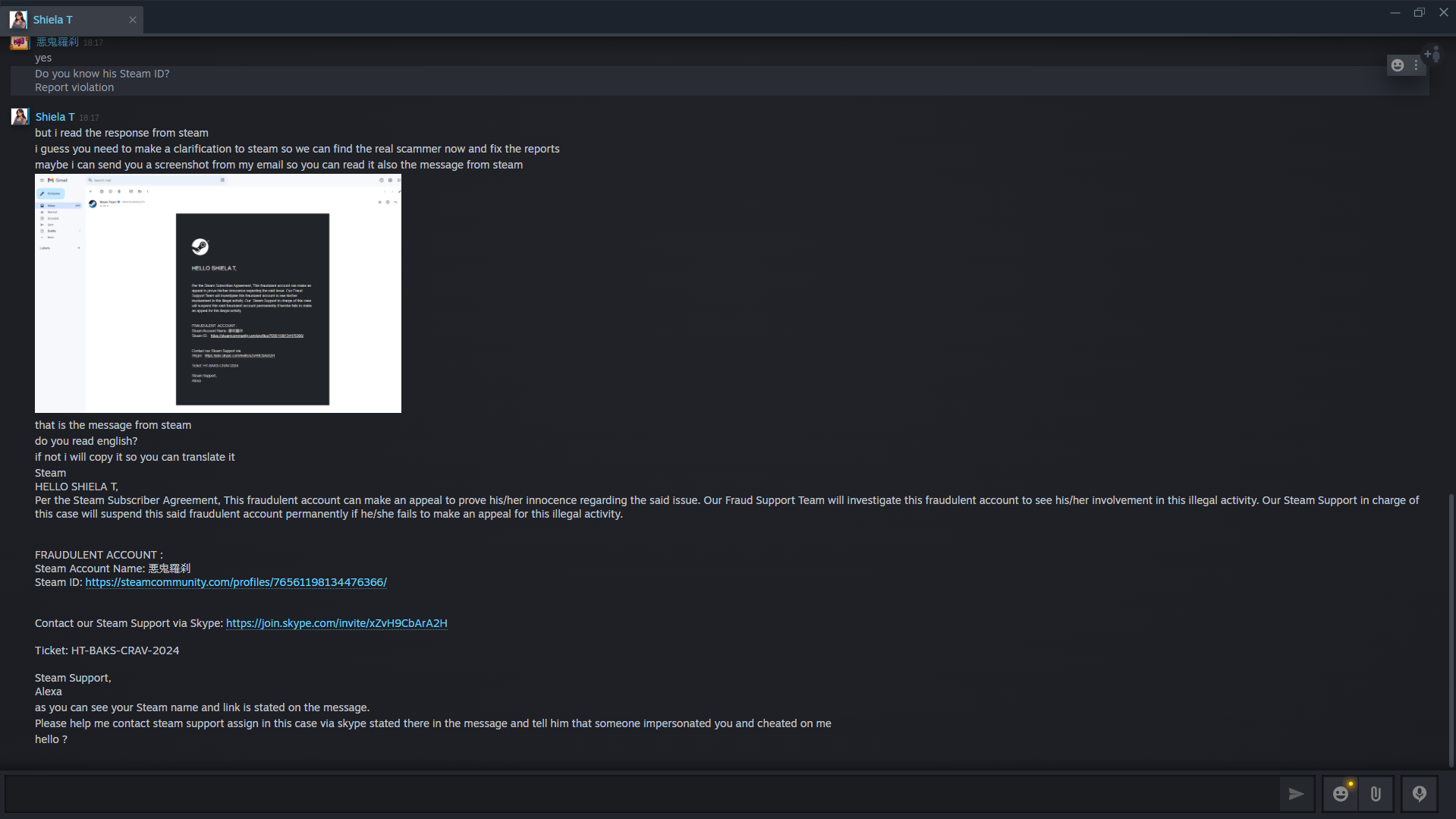1456x819 pixels.
Task: Open the Skype invite link
Action: tap(336, 623)
